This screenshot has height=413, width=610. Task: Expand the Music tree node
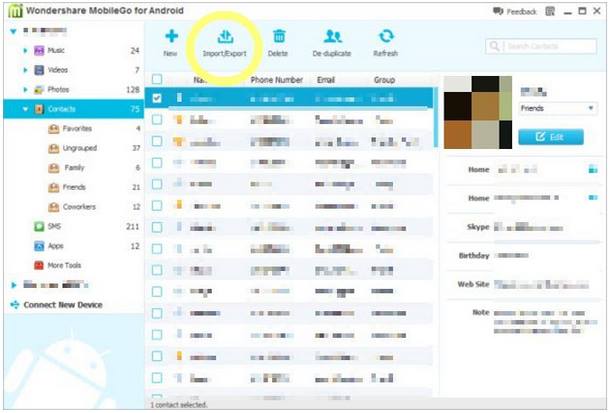[25, 51]
